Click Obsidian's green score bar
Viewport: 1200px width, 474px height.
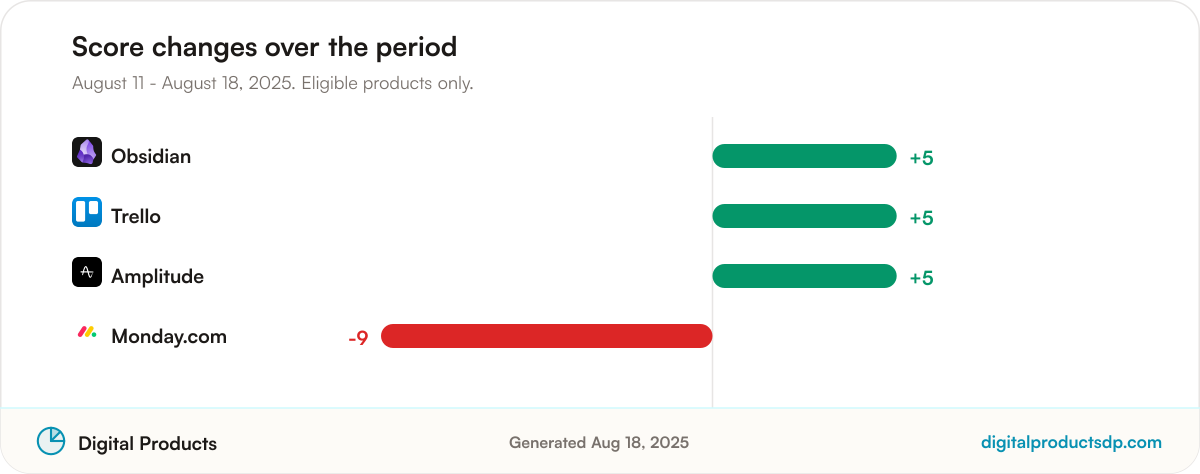pos(804,156)
